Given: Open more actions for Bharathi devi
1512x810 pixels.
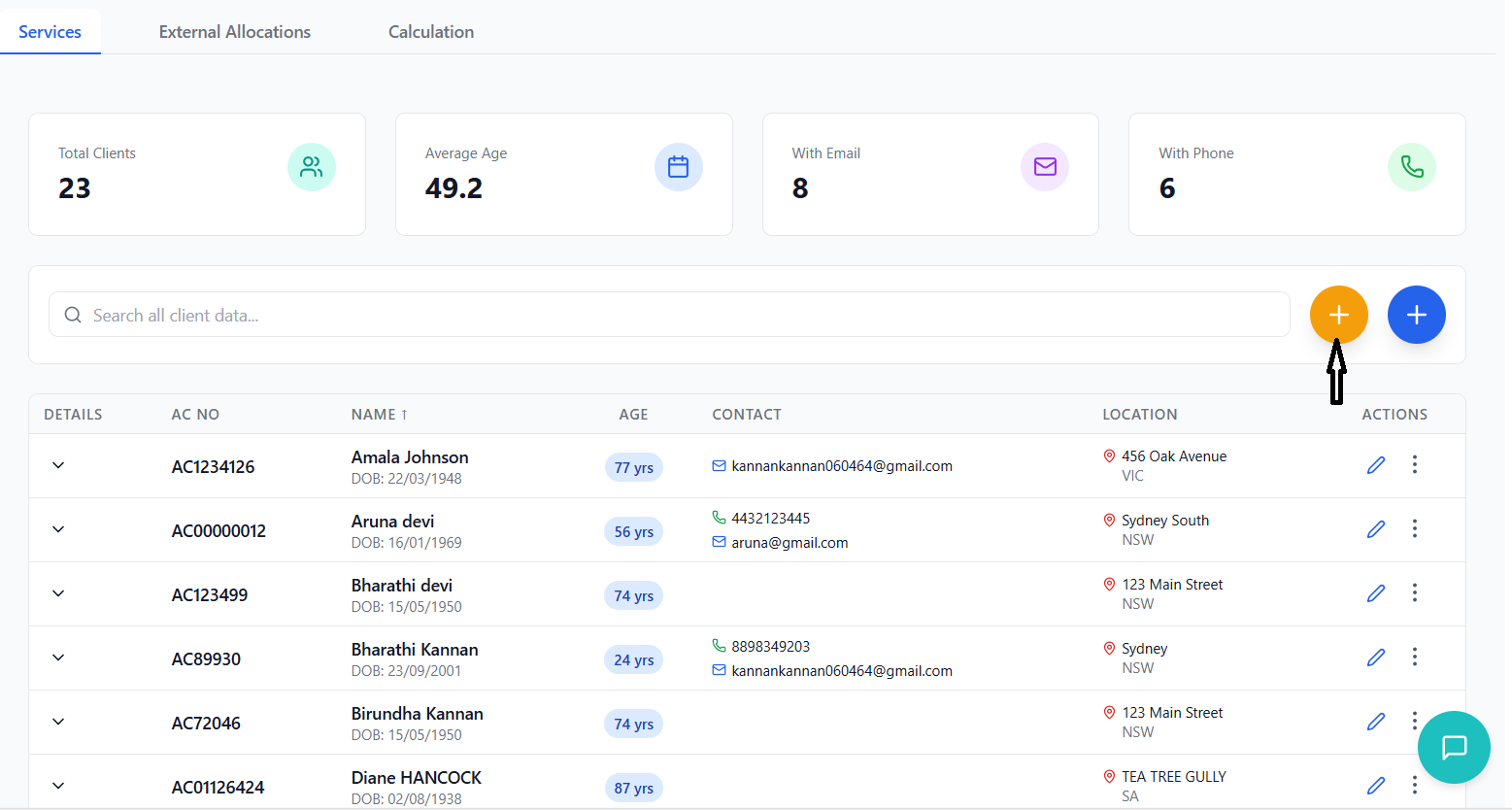Looking at the screenshot, I should tap(1414, 592).
